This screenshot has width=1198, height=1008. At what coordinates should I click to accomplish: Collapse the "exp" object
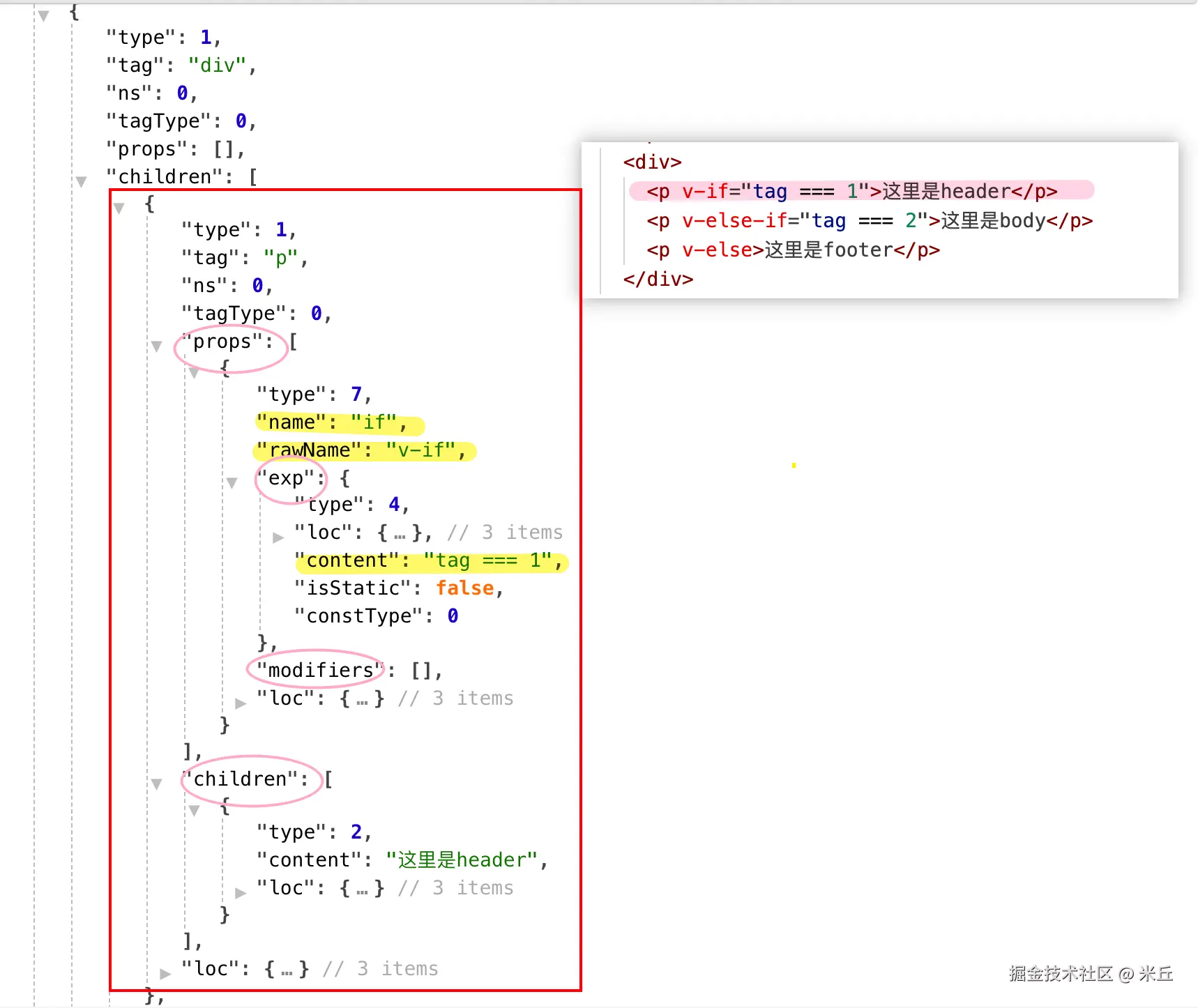tap(232, 482)
